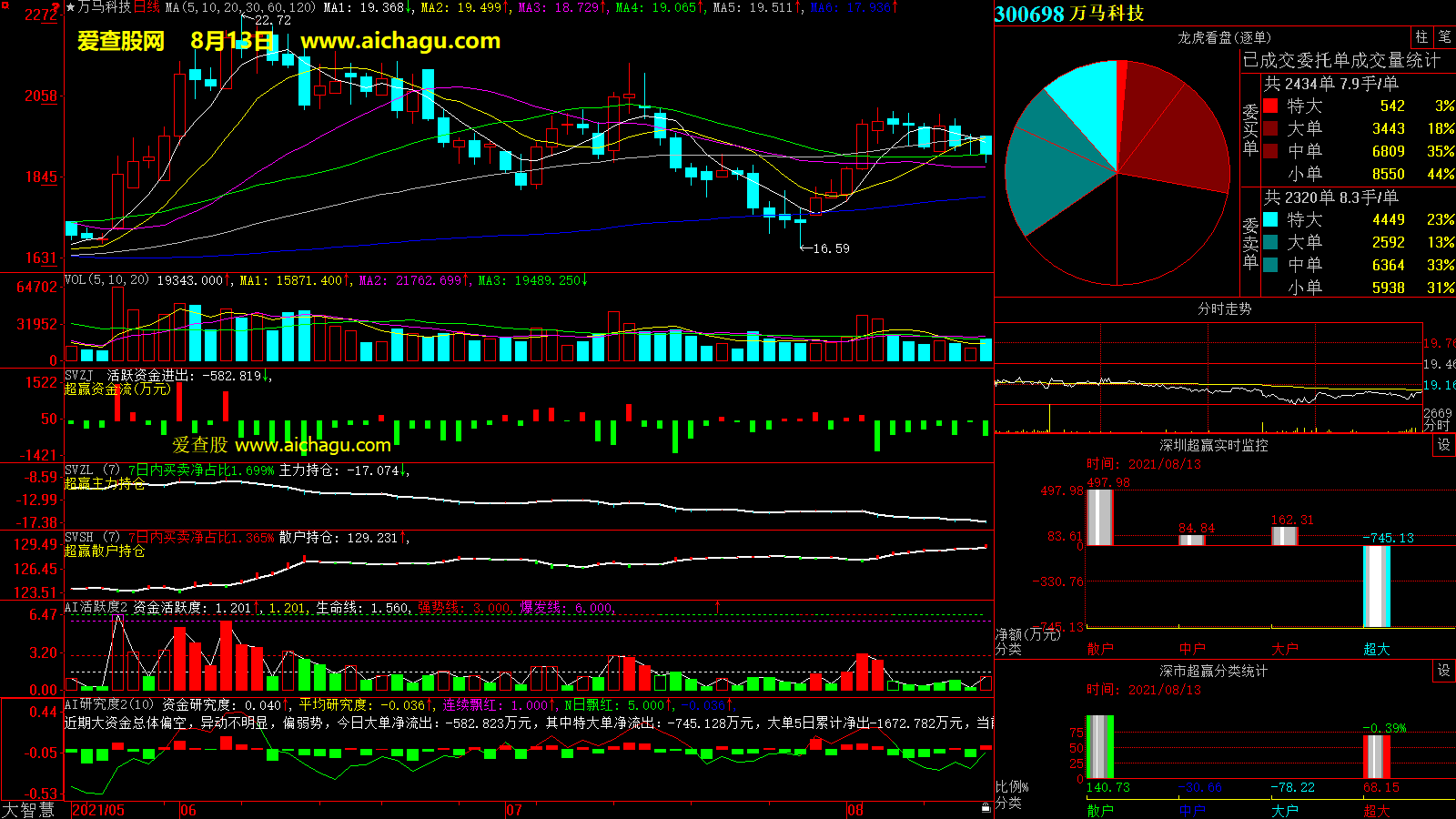Click the bright red 特大 buy-order swatch

(1270, 106)
